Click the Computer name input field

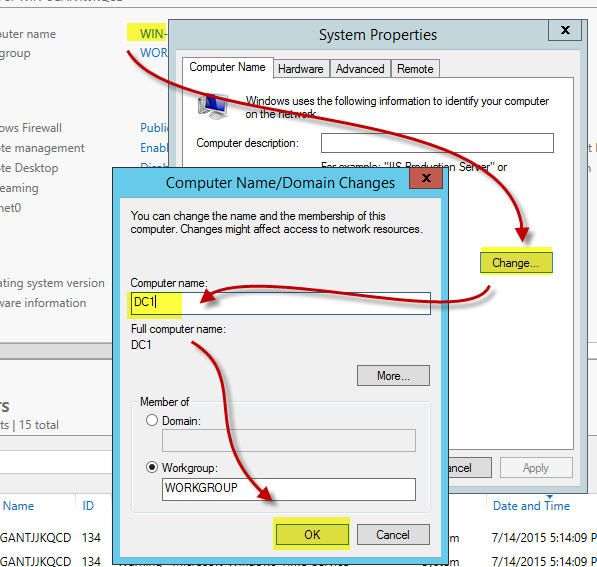[x=281, y=303]
